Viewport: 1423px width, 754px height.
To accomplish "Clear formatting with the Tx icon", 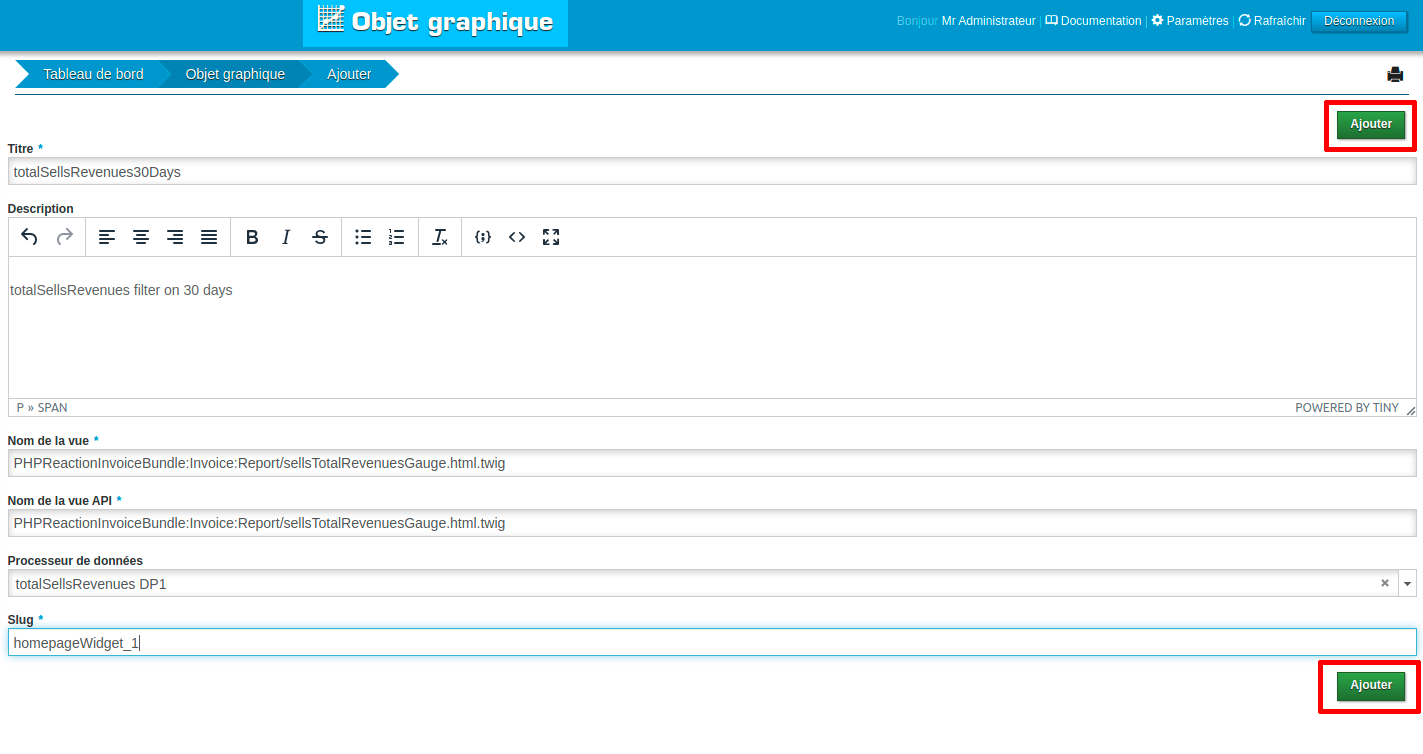I will [440, 237].
